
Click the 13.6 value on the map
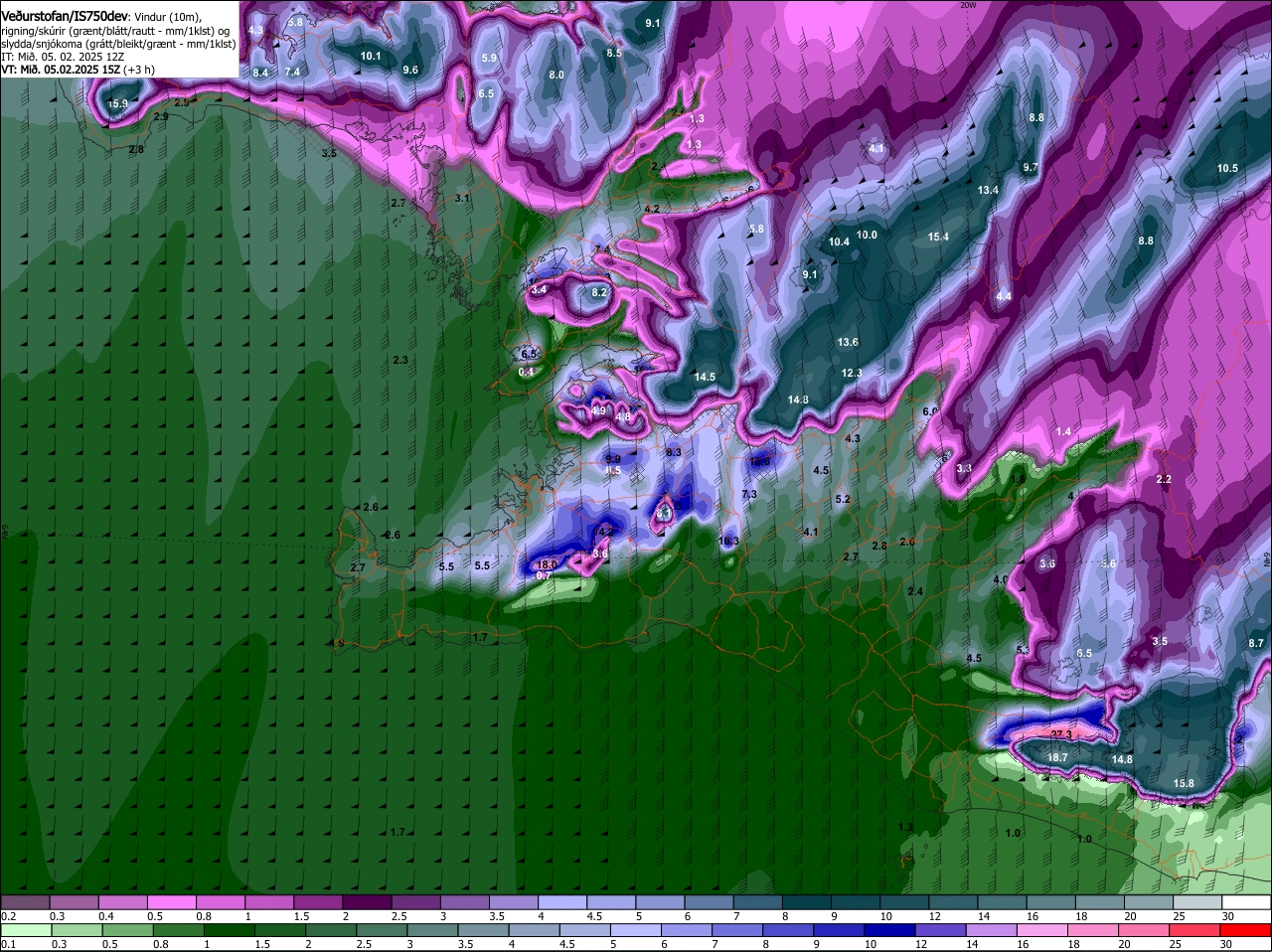(848, 342)
